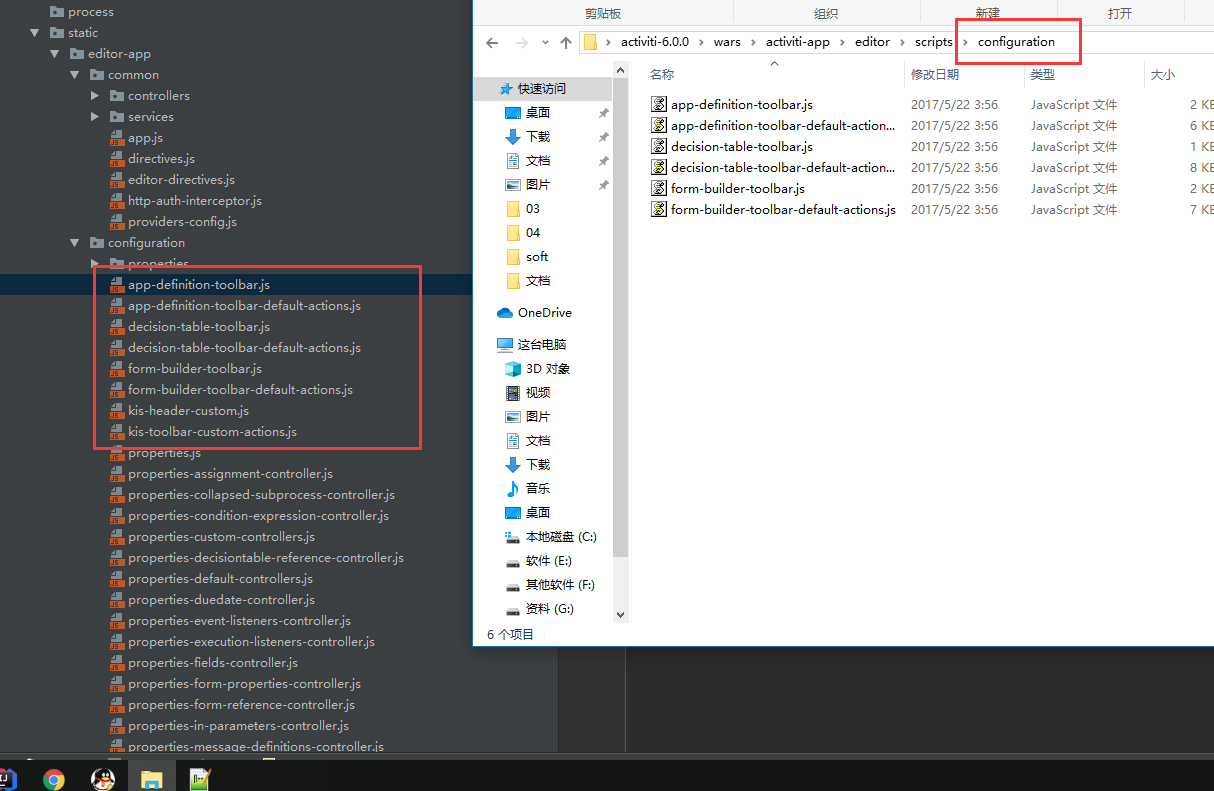Switch to the 剪贴板 ribbon group
Viewport: 1214px width, 791px height.
coord(603,13)
